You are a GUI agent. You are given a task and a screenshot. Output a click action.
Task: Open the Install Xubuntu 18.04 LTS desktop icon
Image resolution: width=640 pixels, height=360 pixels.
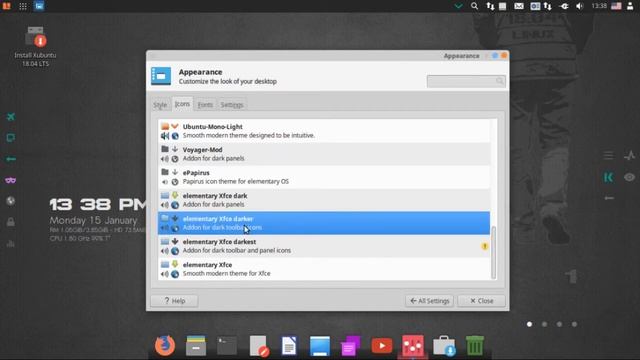point(36,47)
